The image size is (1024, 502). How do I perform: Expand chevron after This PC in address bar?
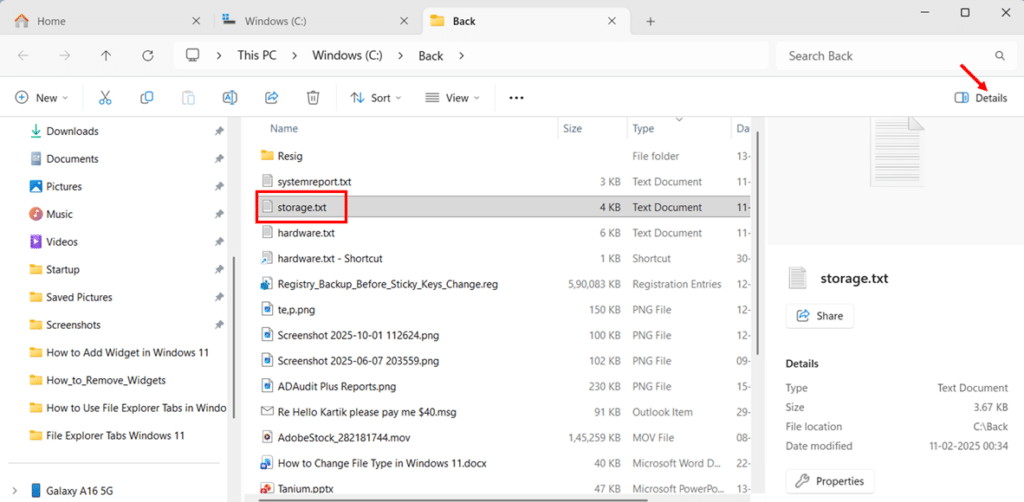click(x=295, y=55)
